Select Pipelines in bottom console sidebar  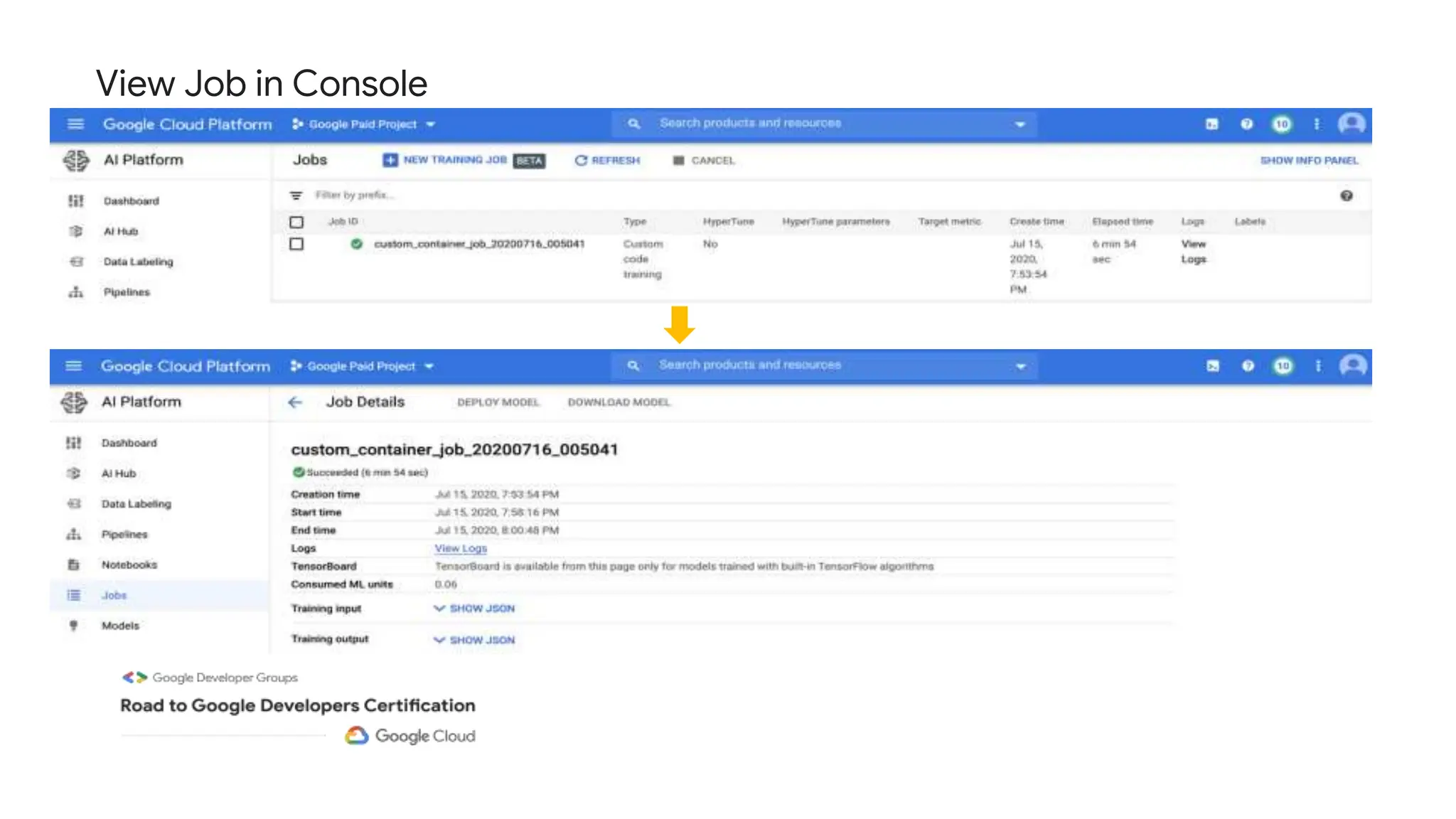(x=124, y=535)
